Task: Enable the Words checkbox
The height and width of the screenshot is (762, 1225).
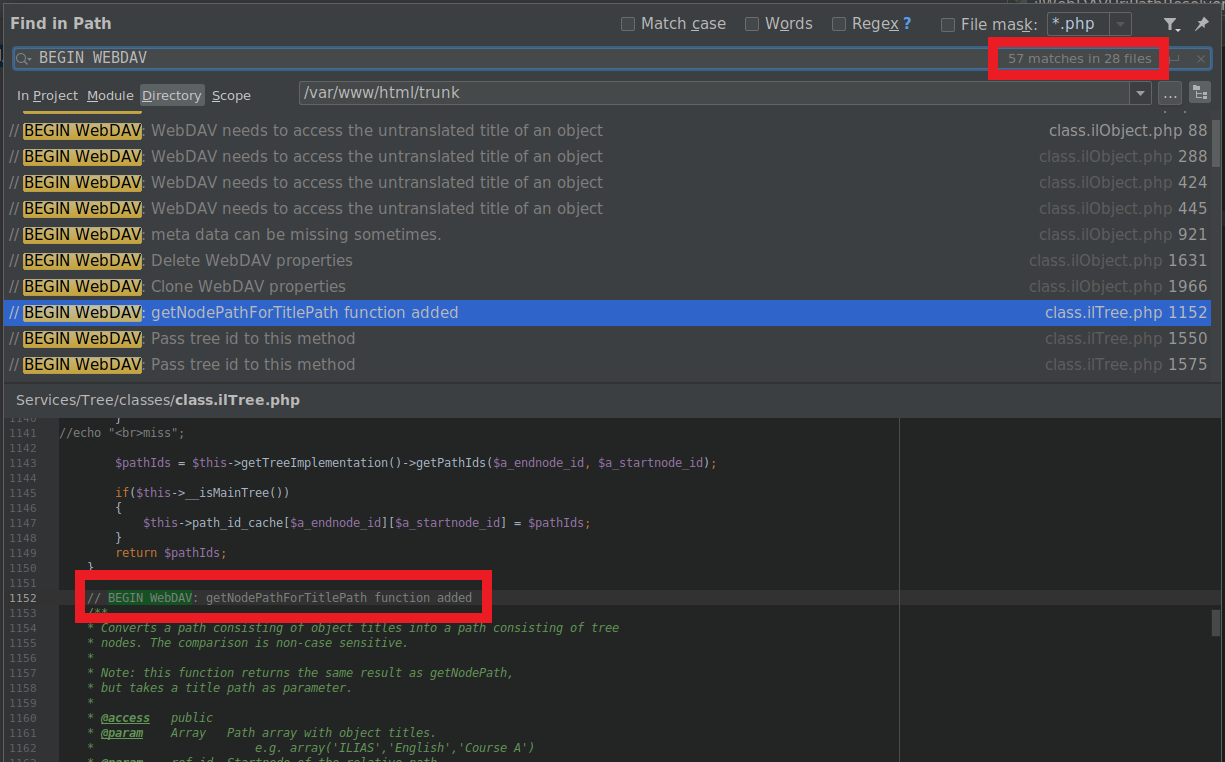Action: [x=752, y=24]
